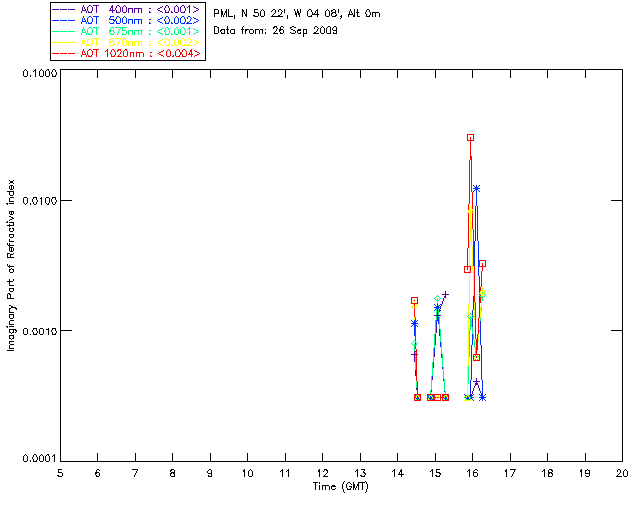Click the AOT 675nm legend entry

126,31
